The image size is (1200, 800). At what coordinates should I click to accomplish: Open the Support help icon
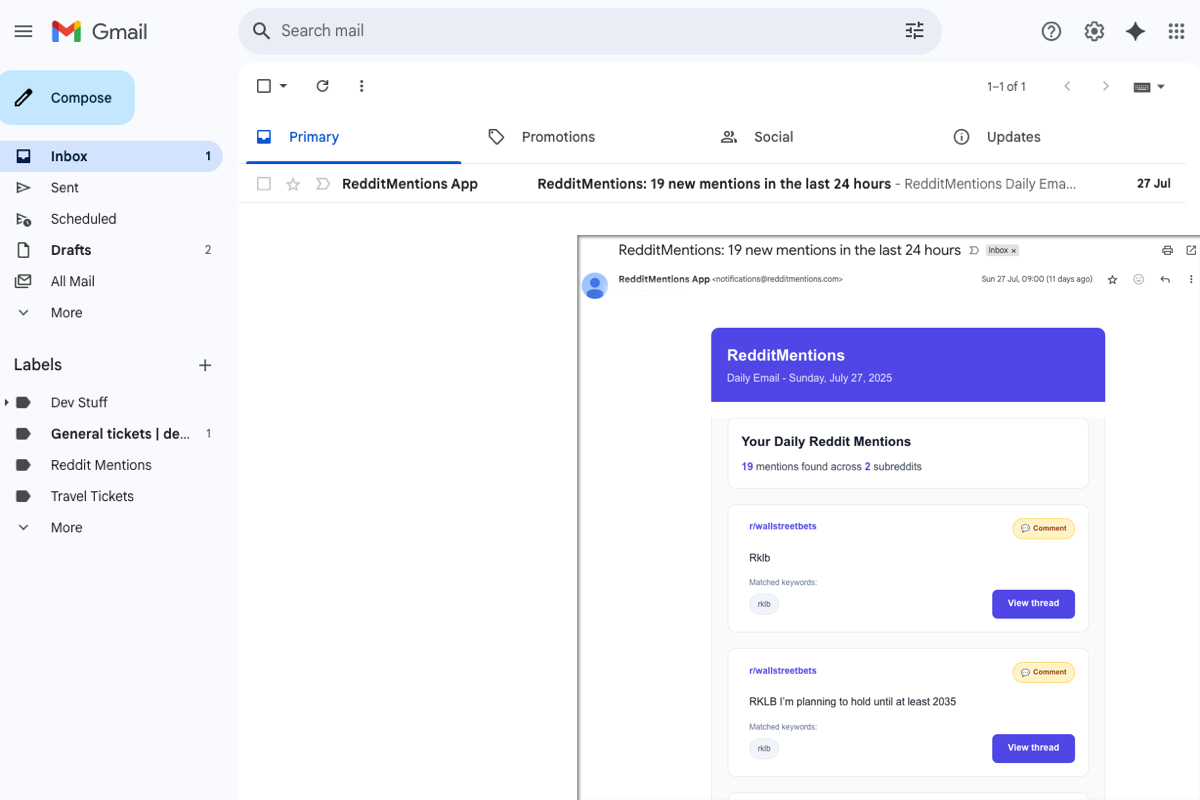[1051, 31]
